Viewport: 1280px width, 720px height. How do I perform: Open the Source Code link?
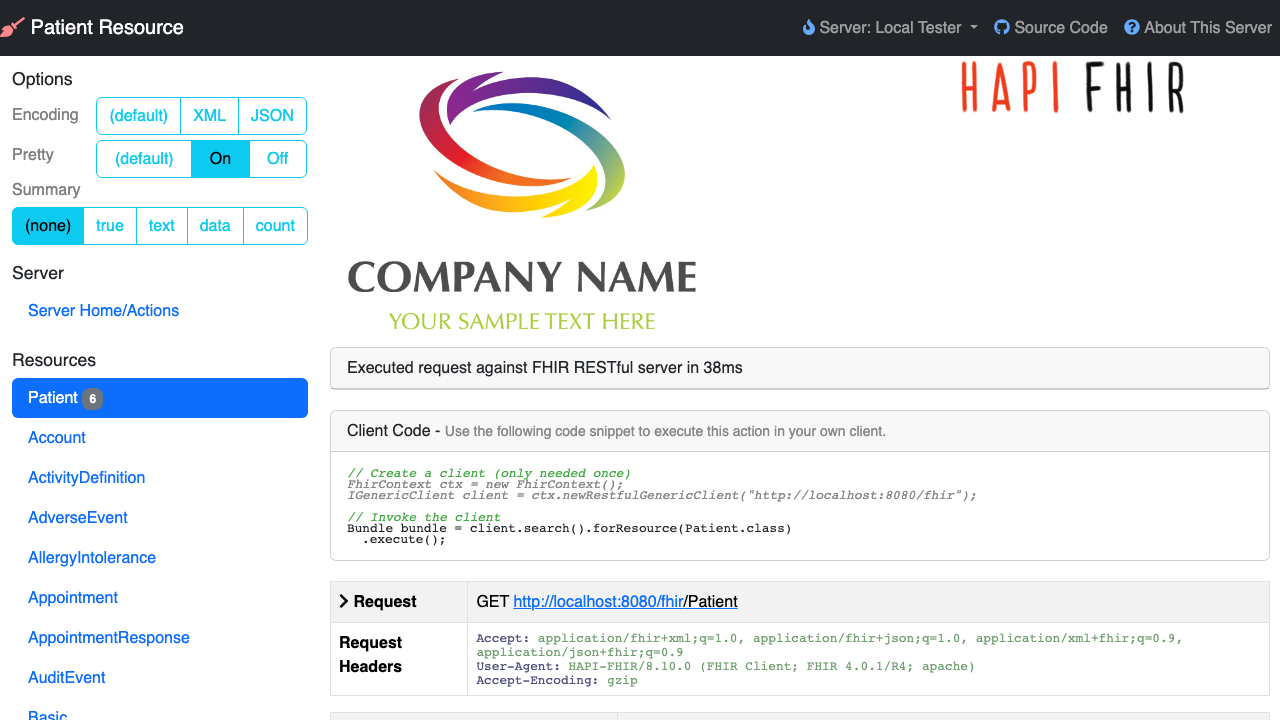(1051, 28)
